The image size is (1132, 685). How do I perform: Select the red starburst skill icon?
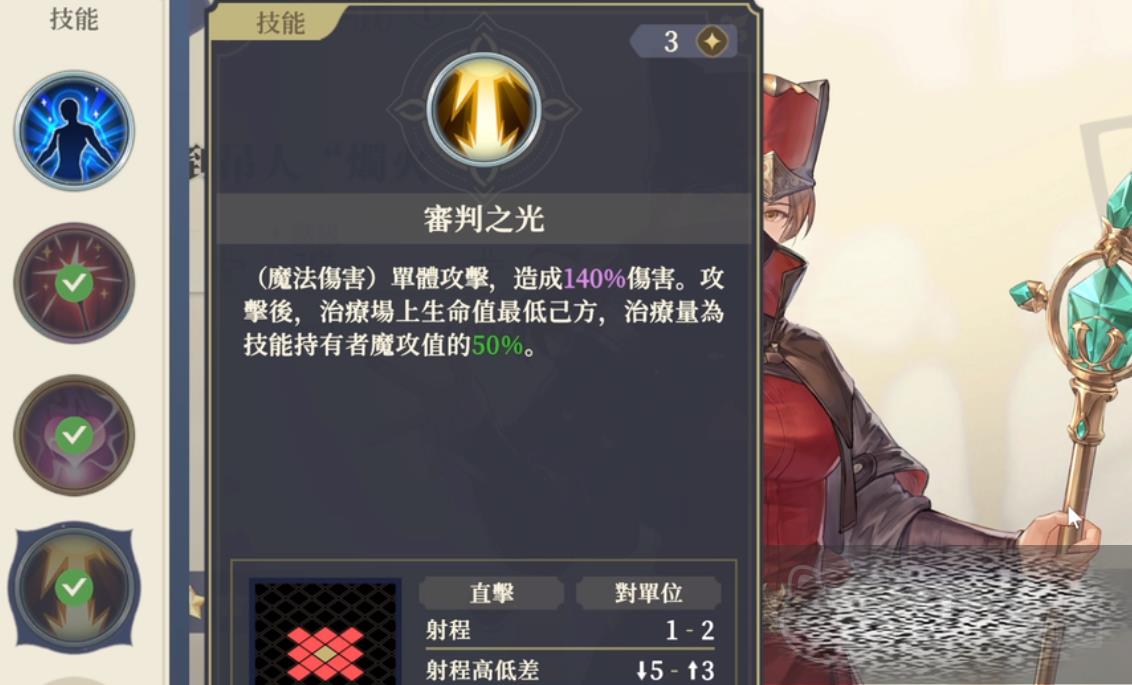[x=74, y=283]
